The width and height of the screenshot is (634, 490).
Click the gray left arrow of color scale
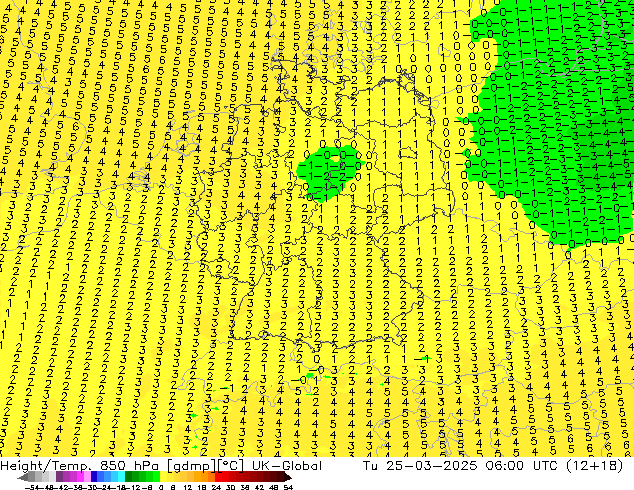[23, 477]
